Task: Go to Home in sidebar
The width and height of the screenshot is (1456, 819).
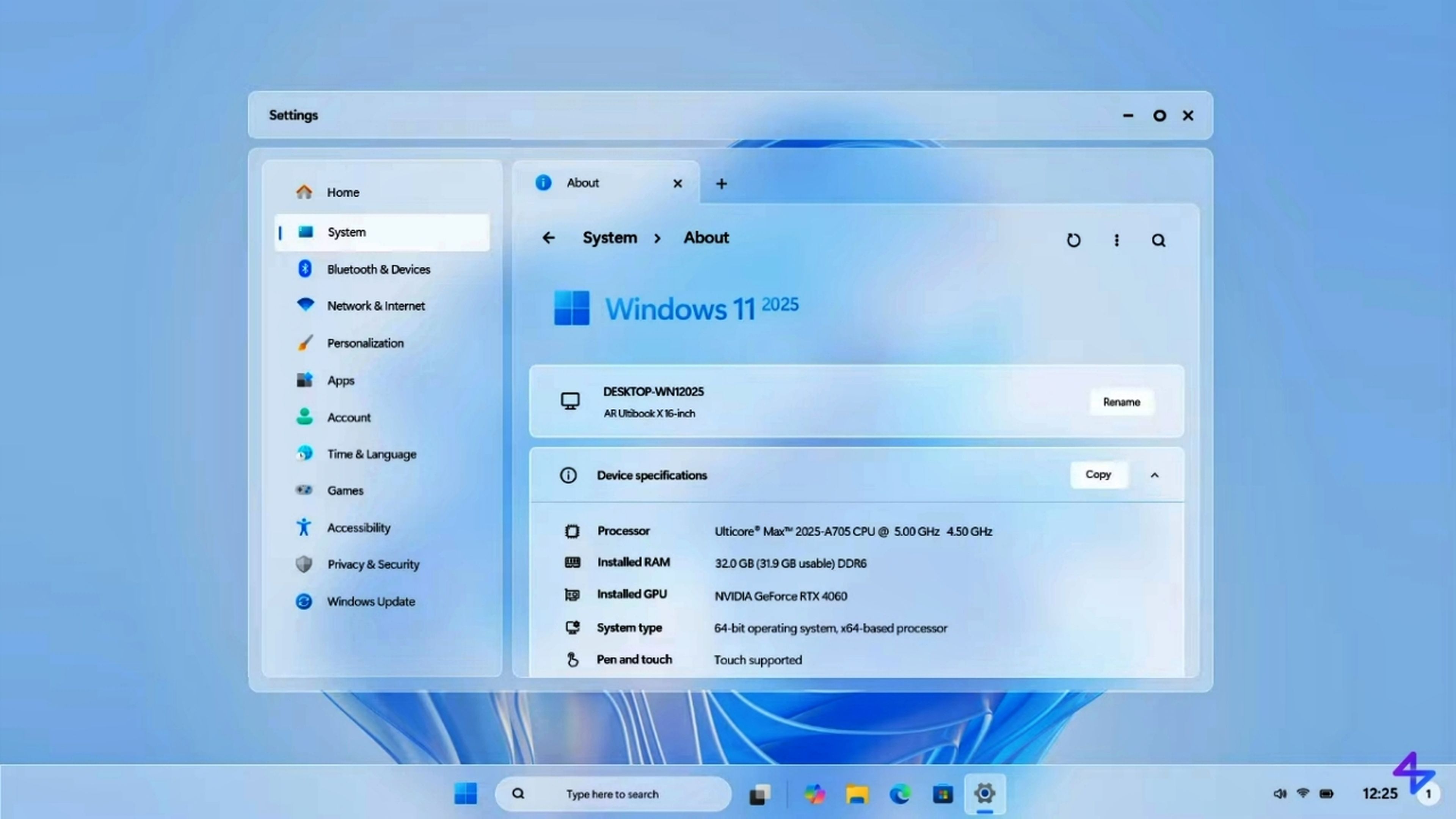Action: 381,192
